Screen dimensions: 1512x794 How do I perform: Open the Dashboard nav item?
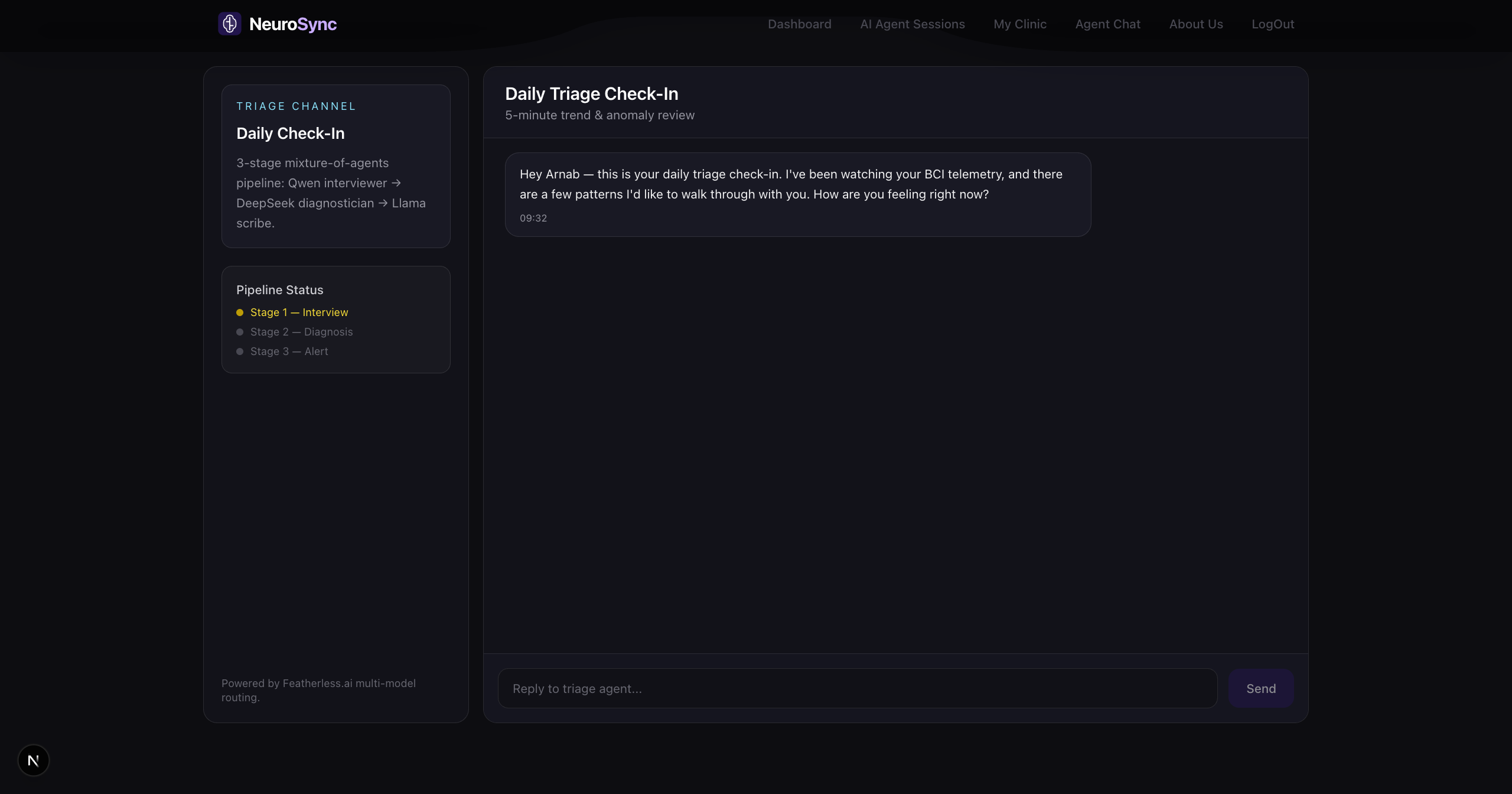pyautogui.click(x=799, y=24)
